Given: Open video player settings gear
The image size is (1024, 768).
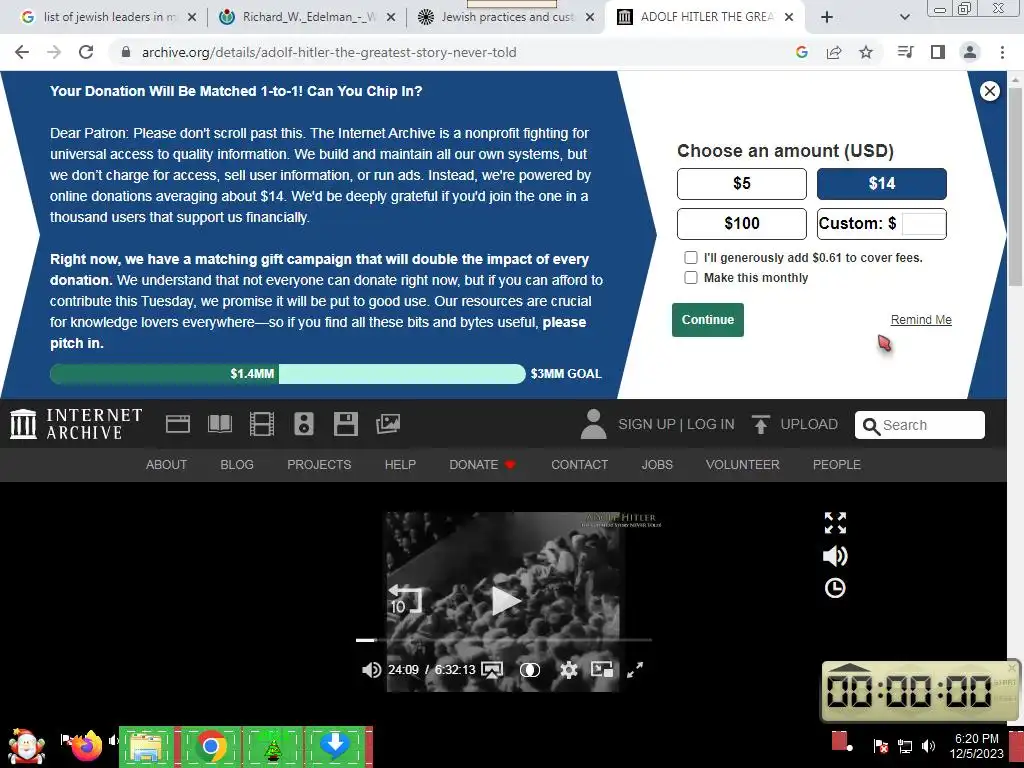Looking at the screenshot, I should 569,670.
